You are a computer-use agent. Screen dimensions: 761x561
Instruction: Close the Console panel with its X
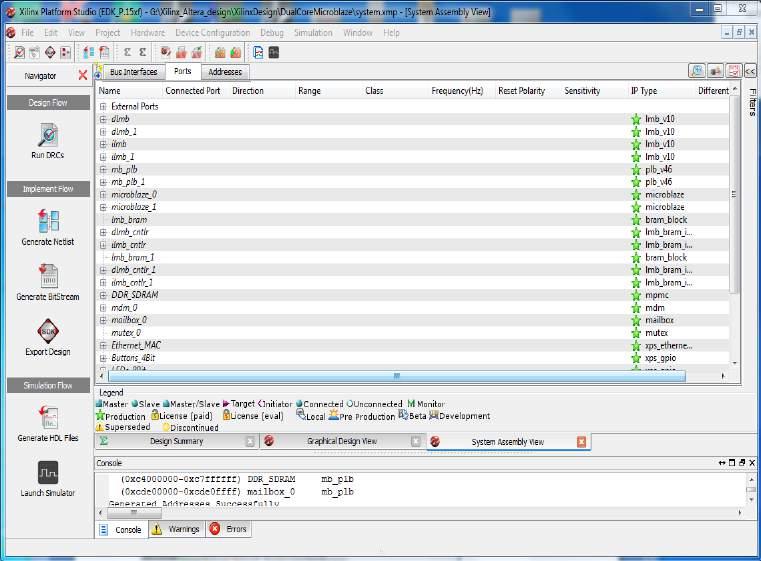(752, 462)
